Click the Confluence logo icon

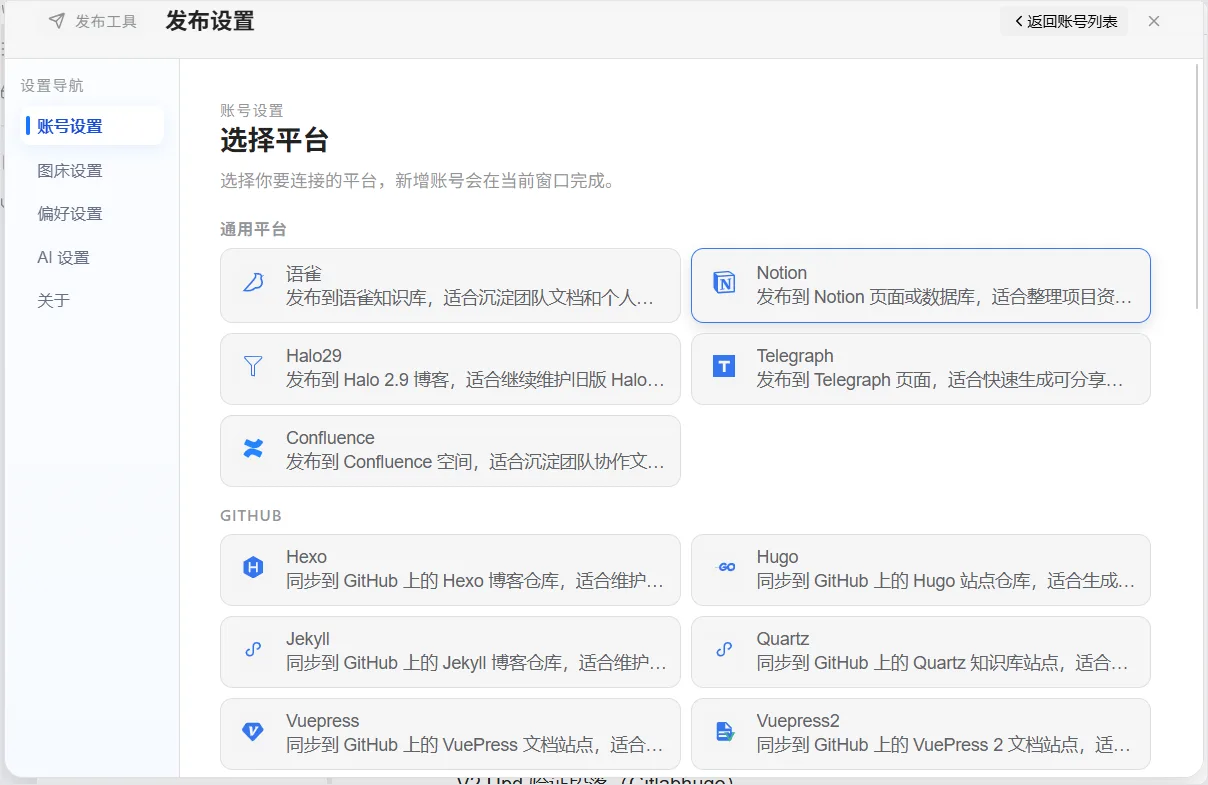point(253,448)
